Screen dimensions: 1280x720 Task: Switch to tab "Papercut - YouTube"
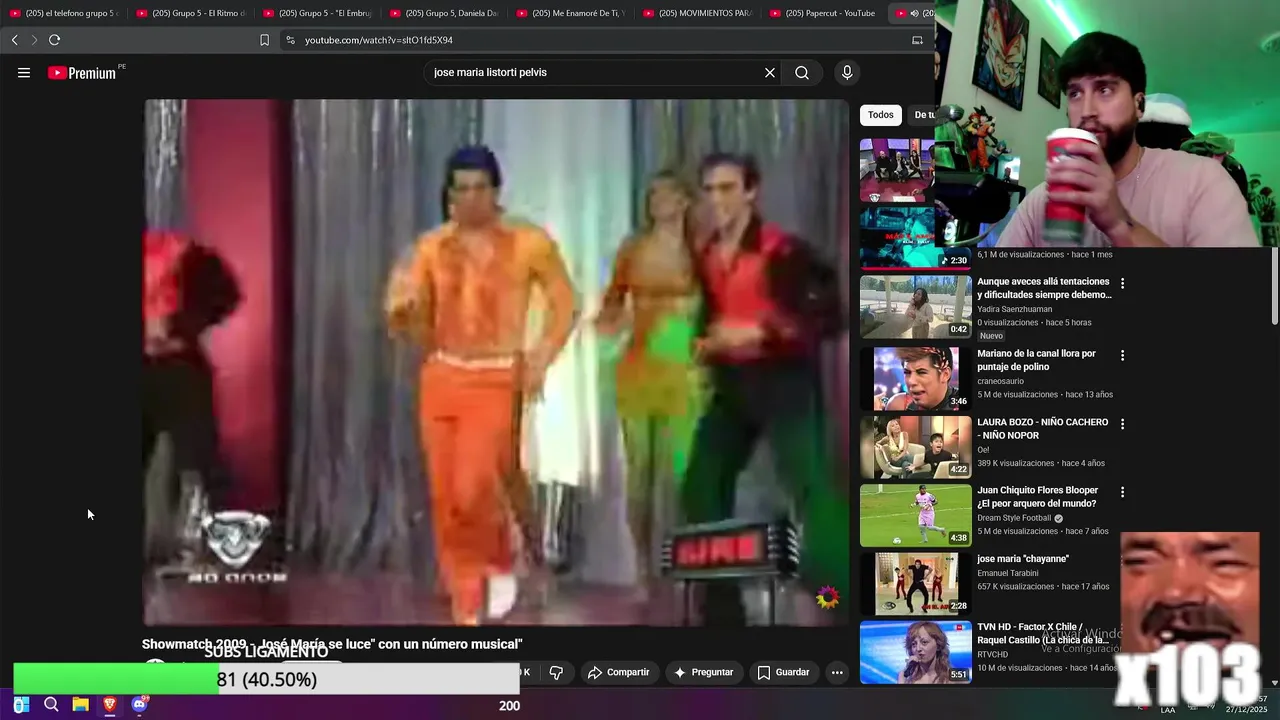(824, 13)
